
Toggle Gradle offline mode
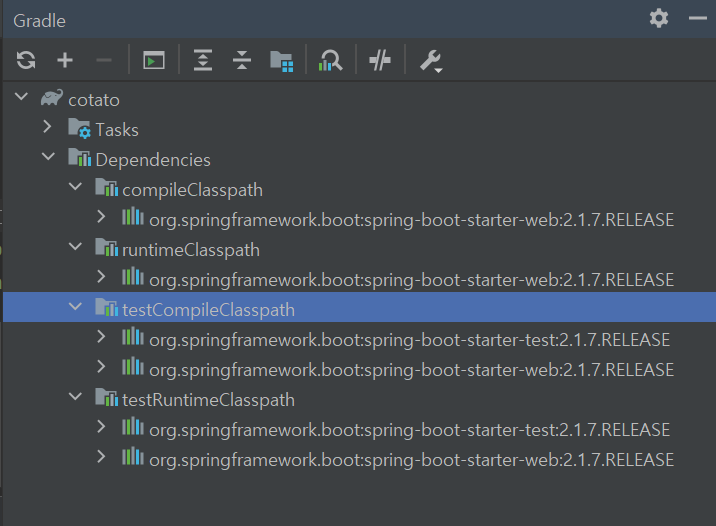380,60
